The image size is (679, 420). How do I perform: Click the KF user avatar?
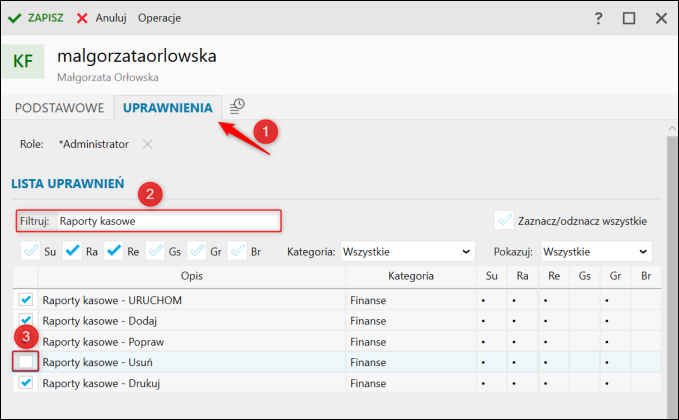click(x=23, y=61)
